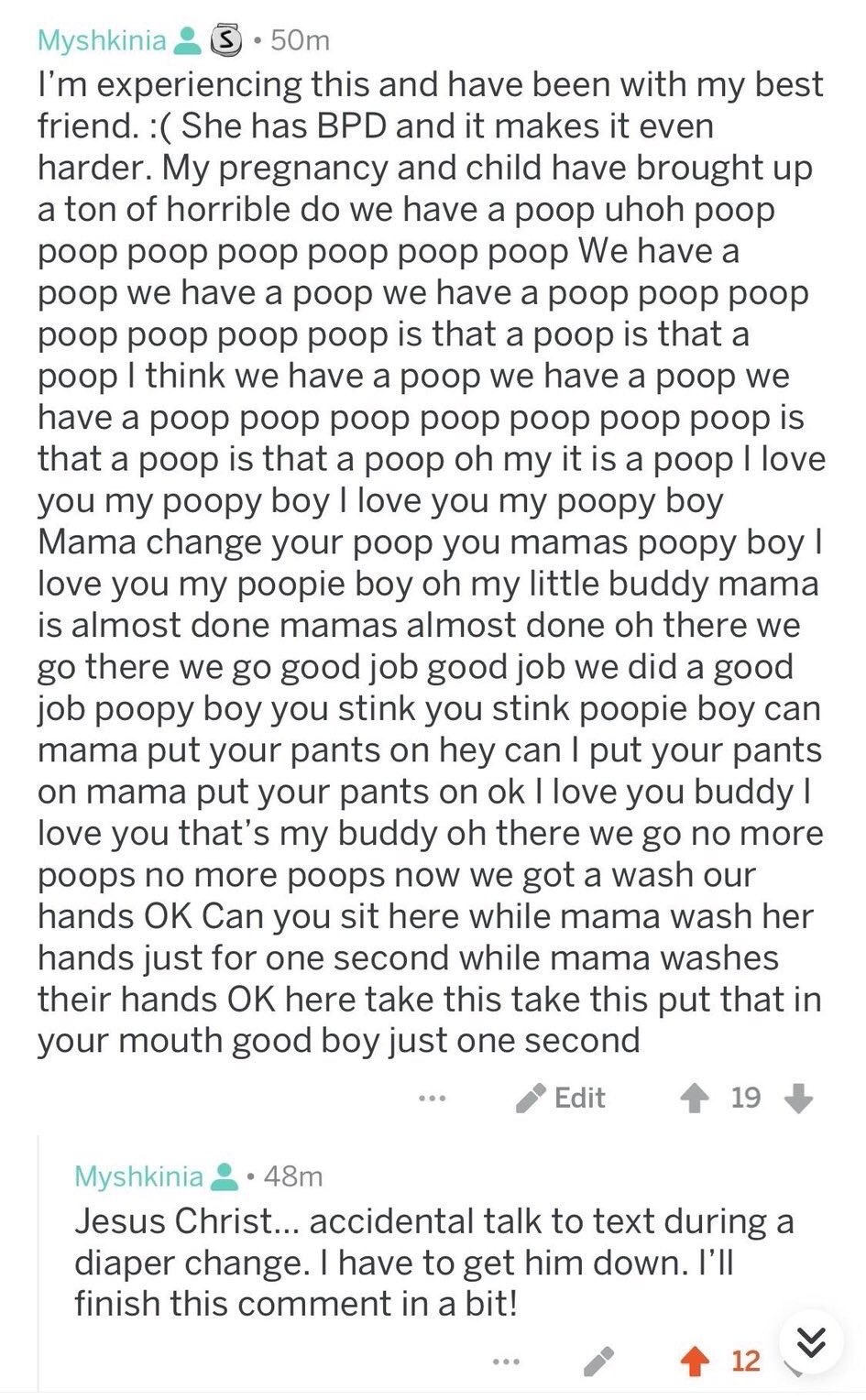Click the Edit label on the first comment
This screenshot has height=1400, width=866.
580,1098
